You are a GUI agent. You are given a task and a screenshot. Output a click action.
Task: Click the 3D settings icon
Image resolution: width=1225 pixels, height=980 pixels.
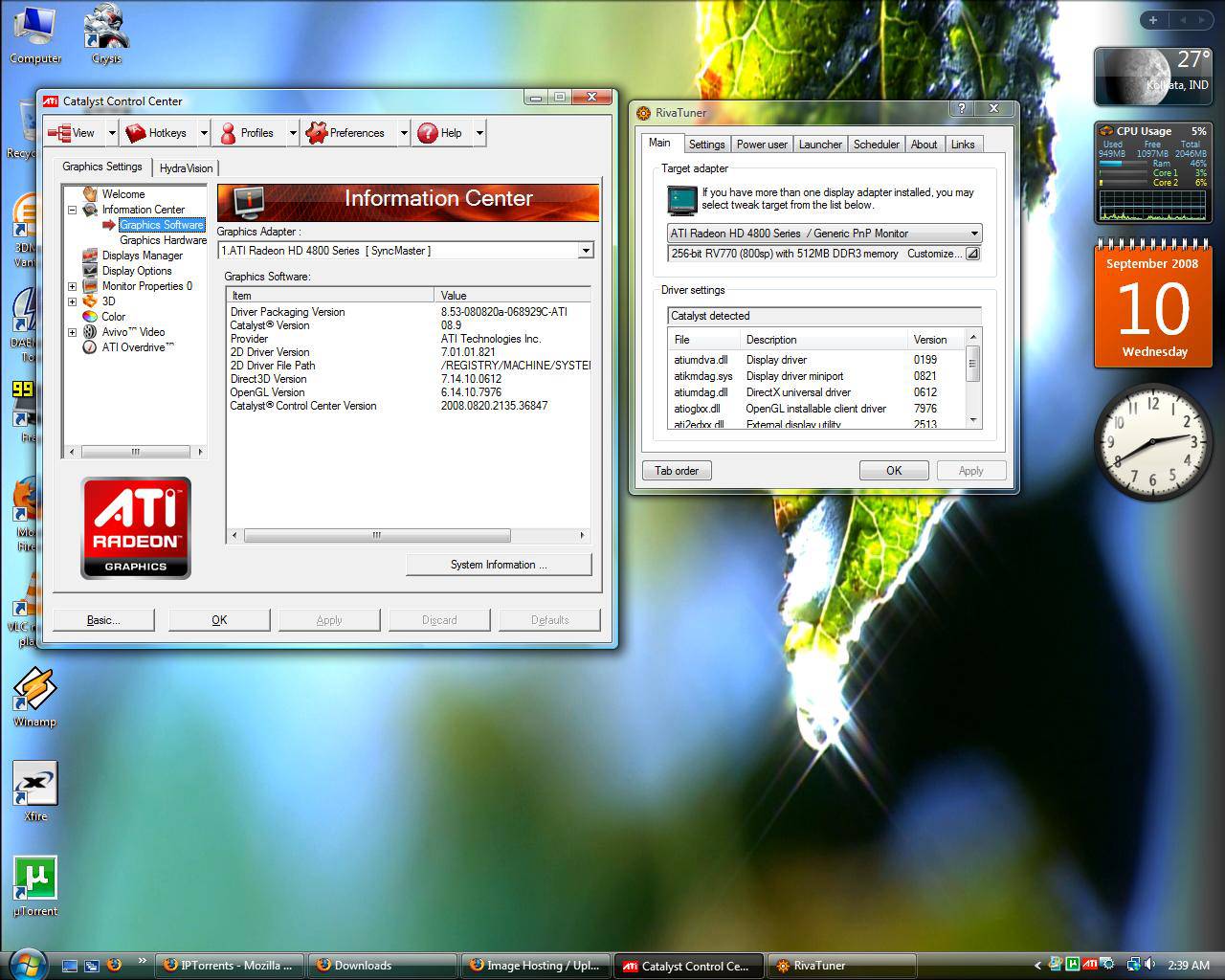pos(90,301)
